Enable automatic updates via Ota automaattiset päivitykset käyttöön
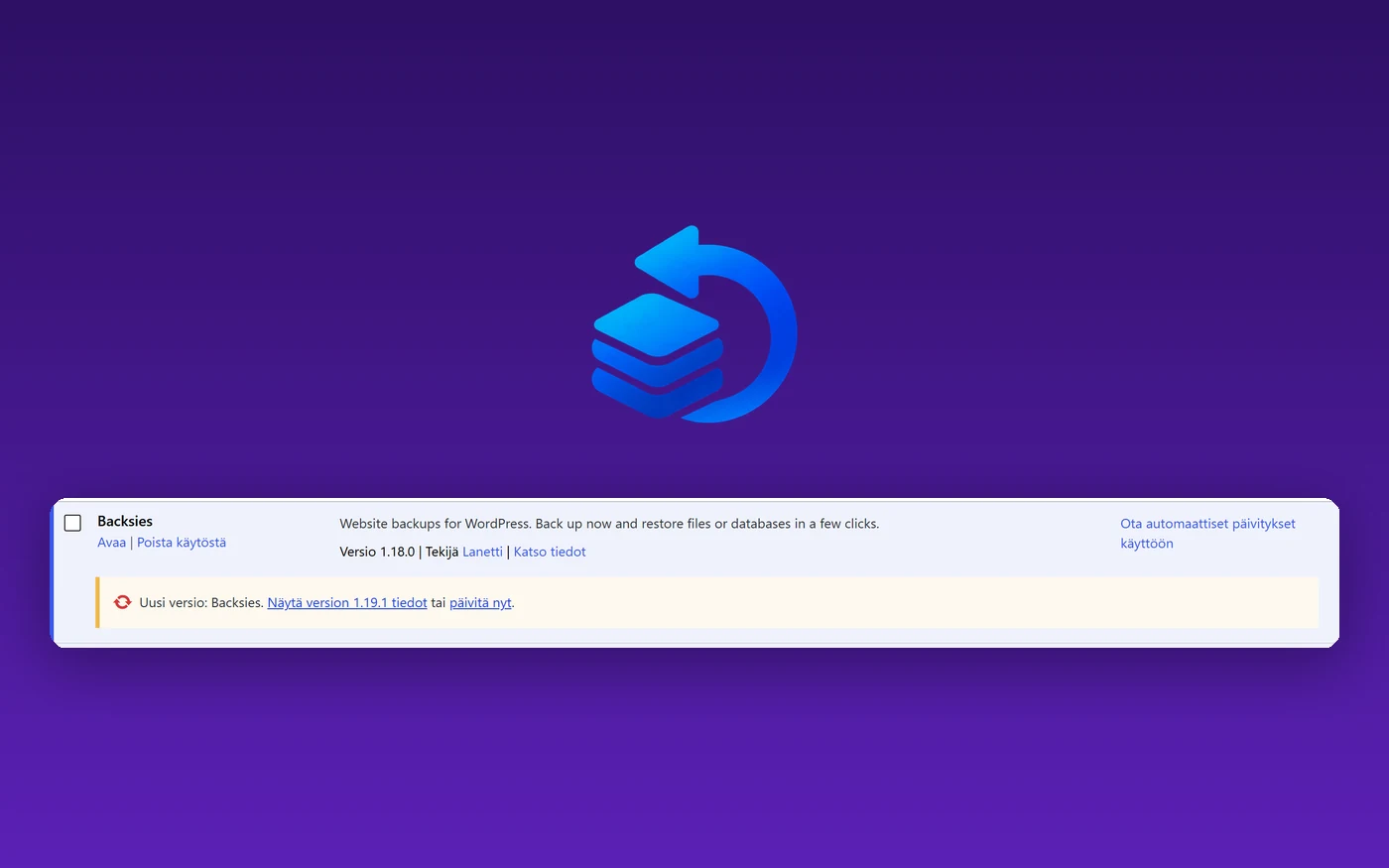The height and width of the screenshot is (868, 1389). pyautogui.click(x=1207, y=534)
